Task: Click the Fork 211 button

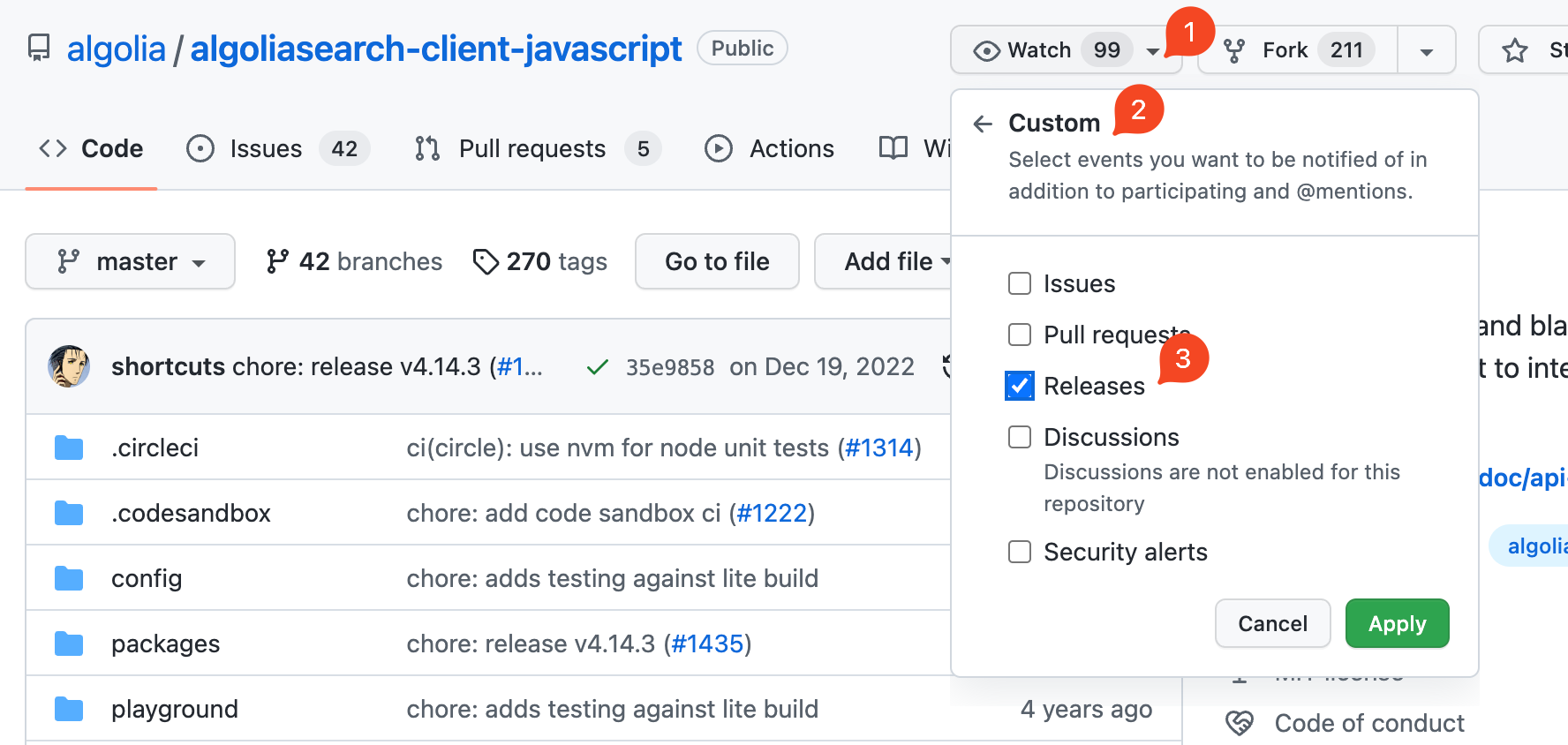Action: [1298, 50]
